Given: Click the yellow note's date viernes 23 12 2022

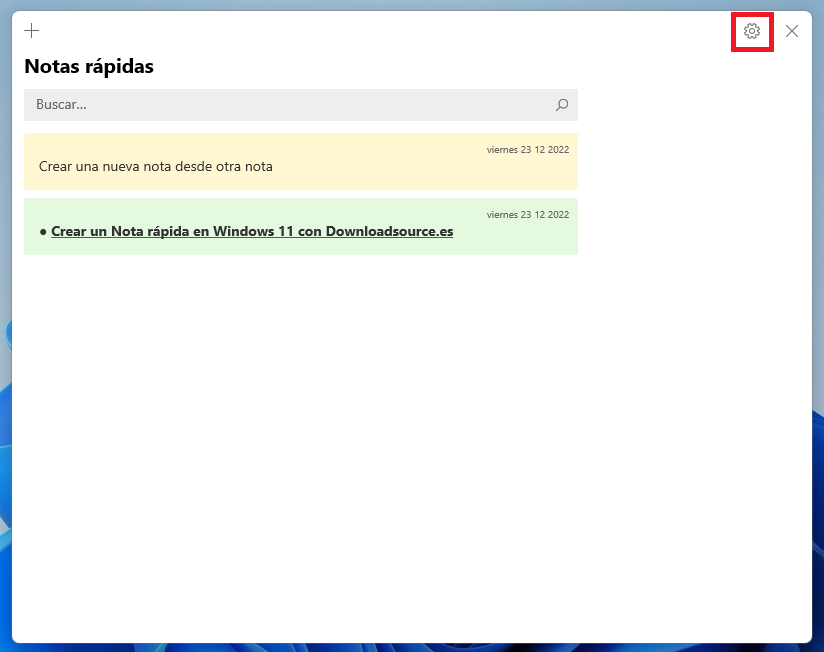Looking at the screenshot, I should click(528, 150).
